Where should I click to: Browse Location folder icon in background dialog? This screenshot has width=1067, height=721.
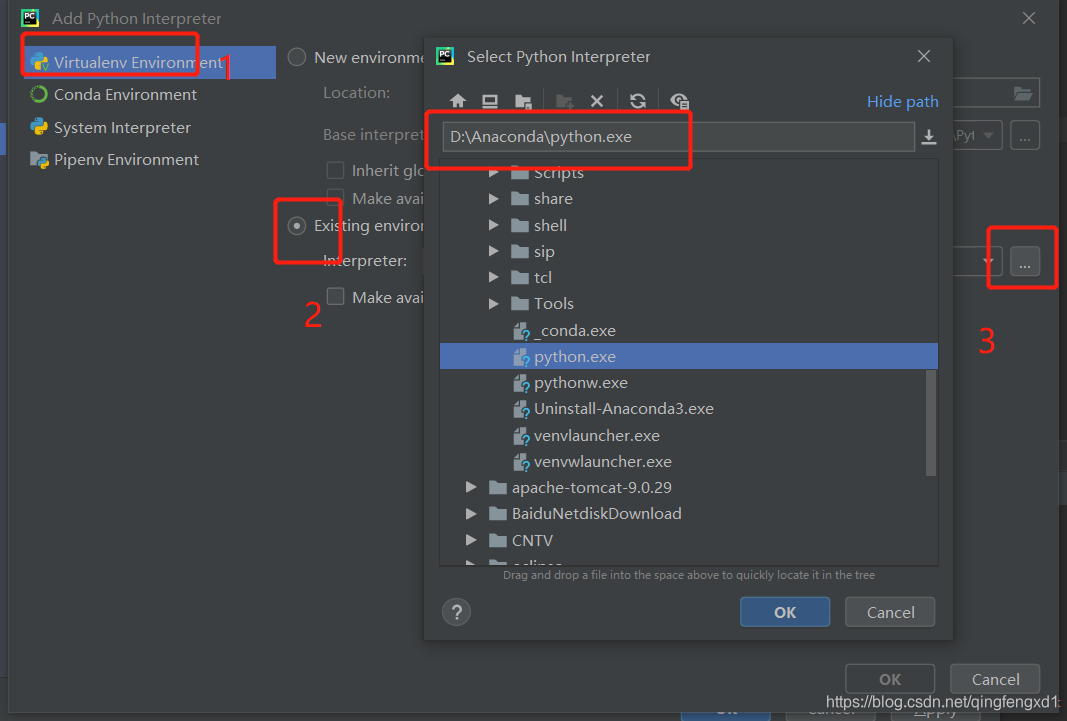click(1022, 93)
